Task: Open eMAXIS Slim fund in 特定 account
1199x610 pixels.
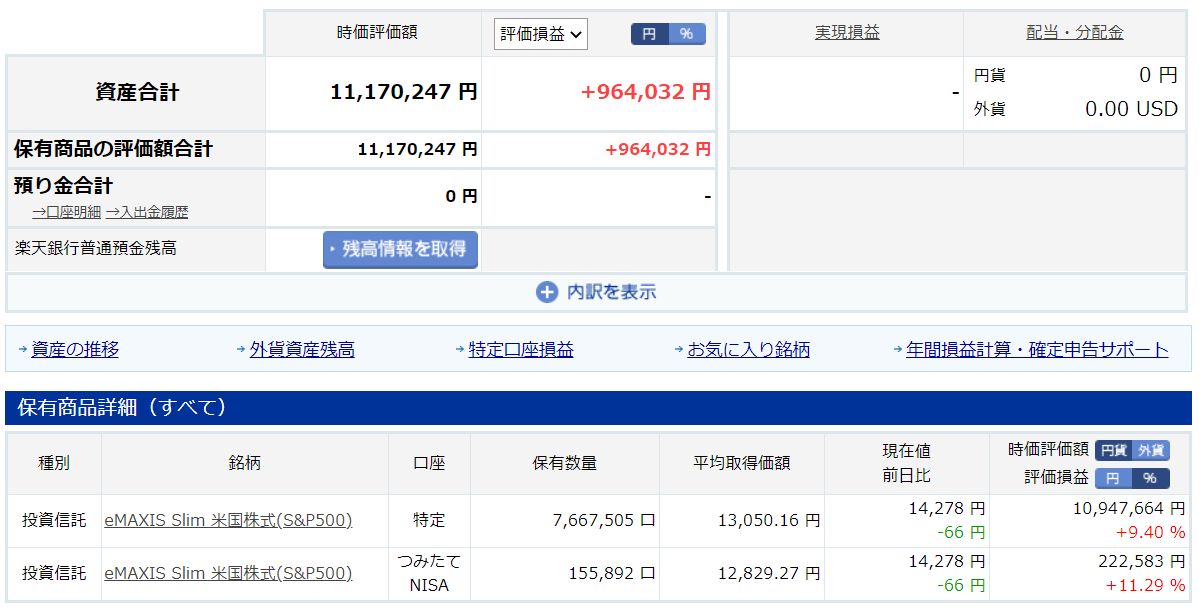Action: point(228,520)
